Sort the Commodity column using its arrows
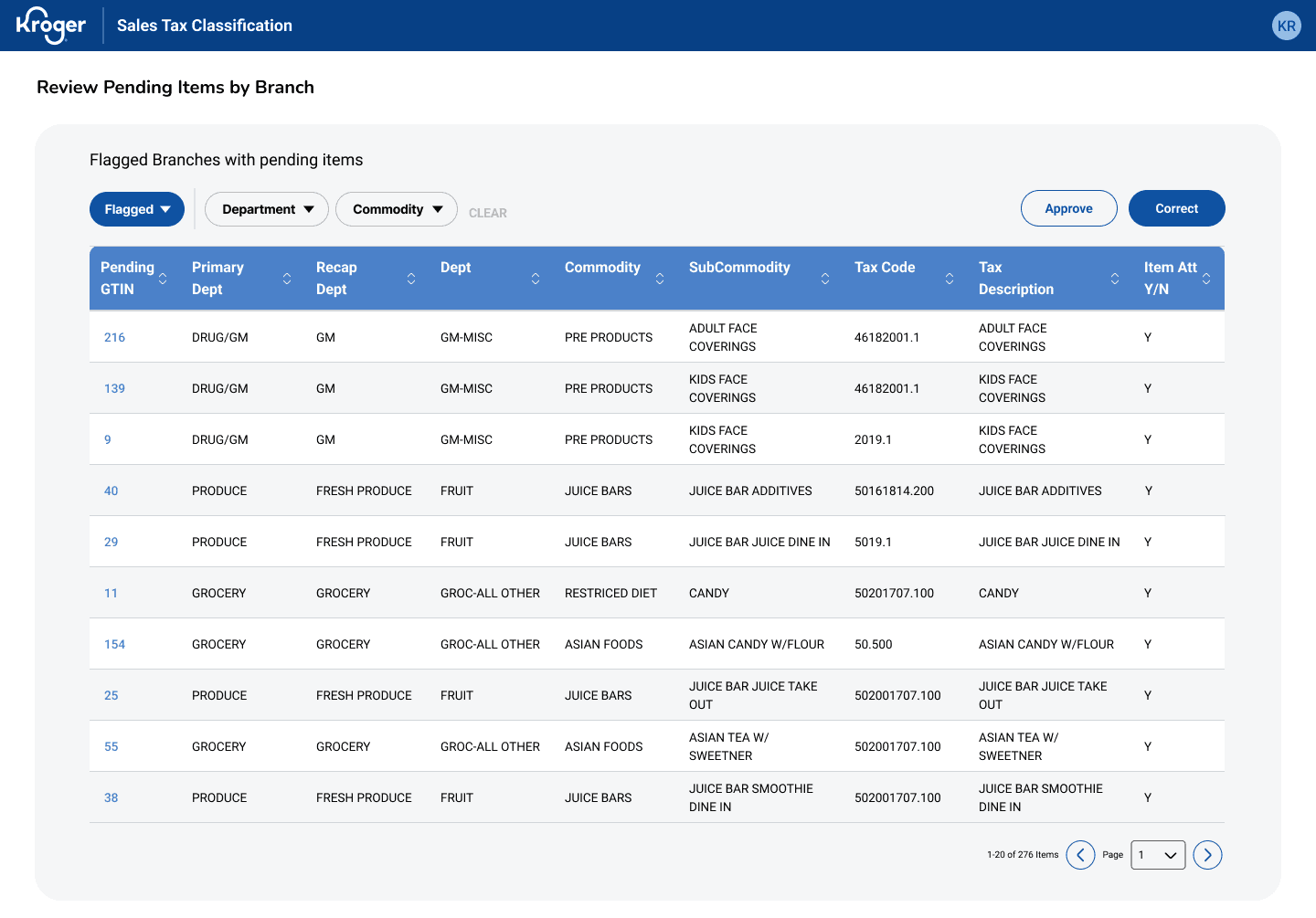Image resolution: width=1316 pixels, height=918 pixels. click(660, 279)
